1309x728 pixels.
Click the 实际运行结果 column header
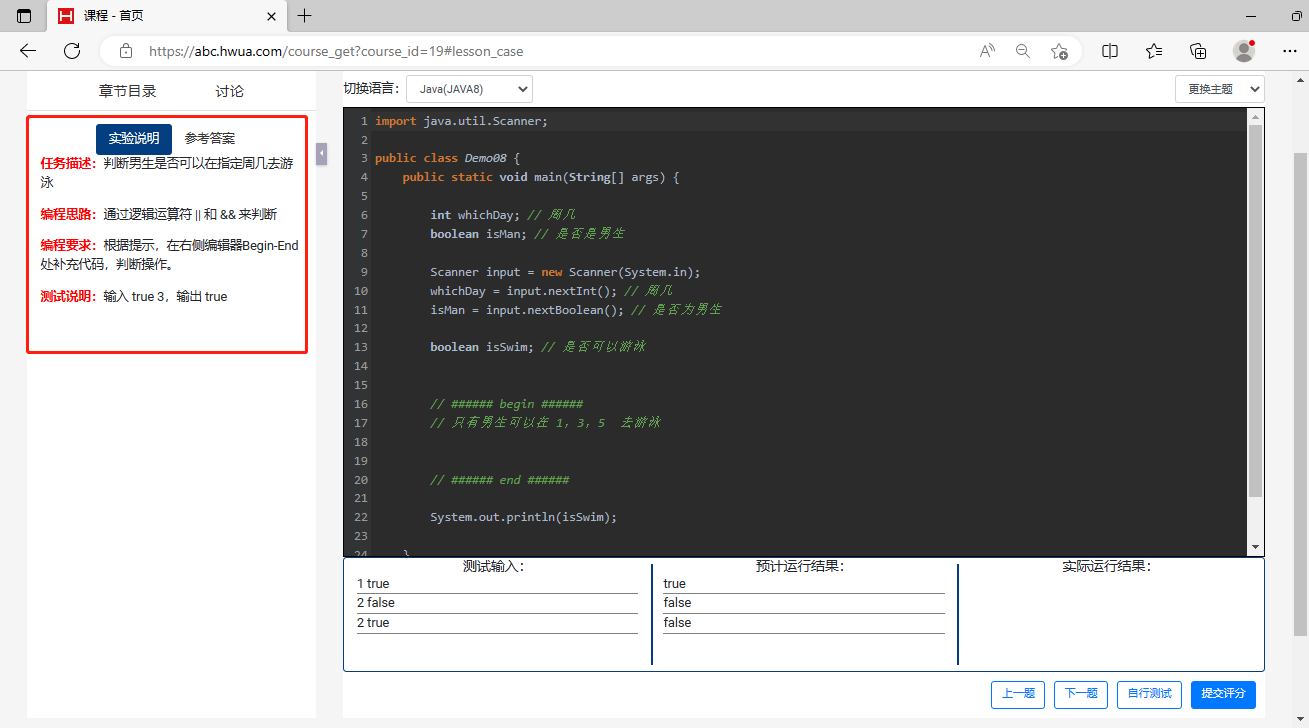pyautogui.click(x=1107, y=566)
